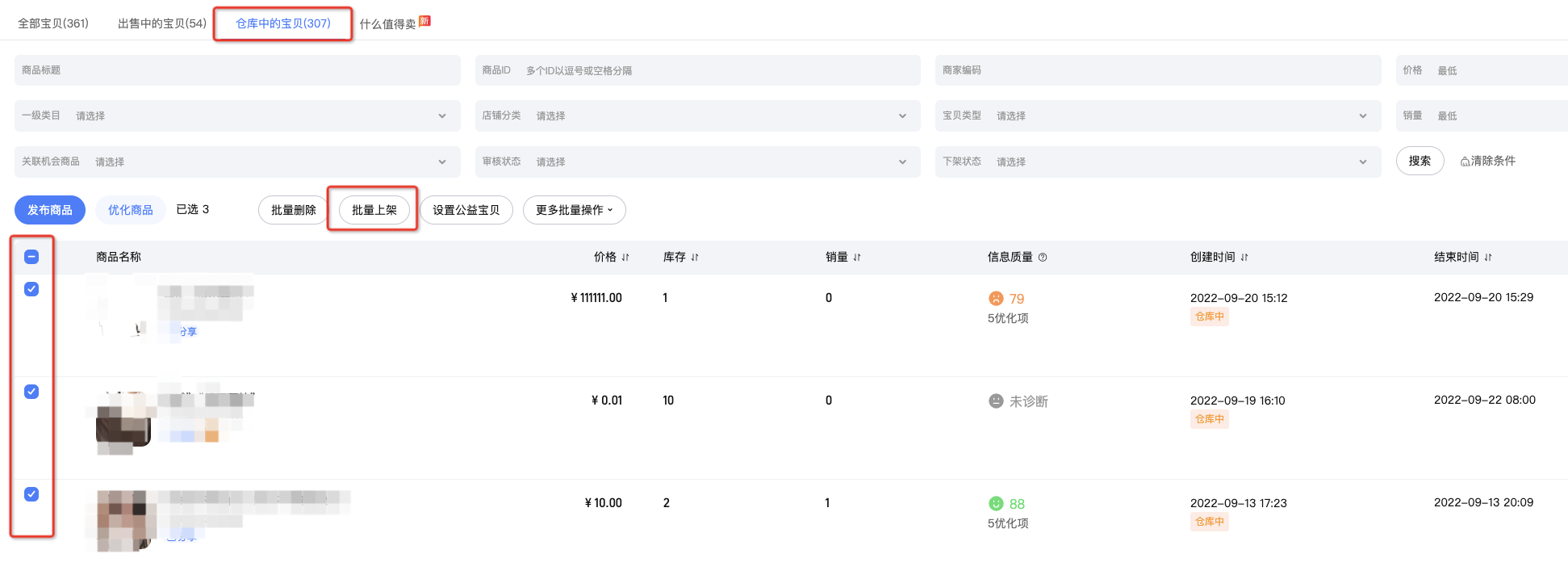Focus the 商品标题 input field
Screen dimensions: 1568x575
click(x=237, y=70)
